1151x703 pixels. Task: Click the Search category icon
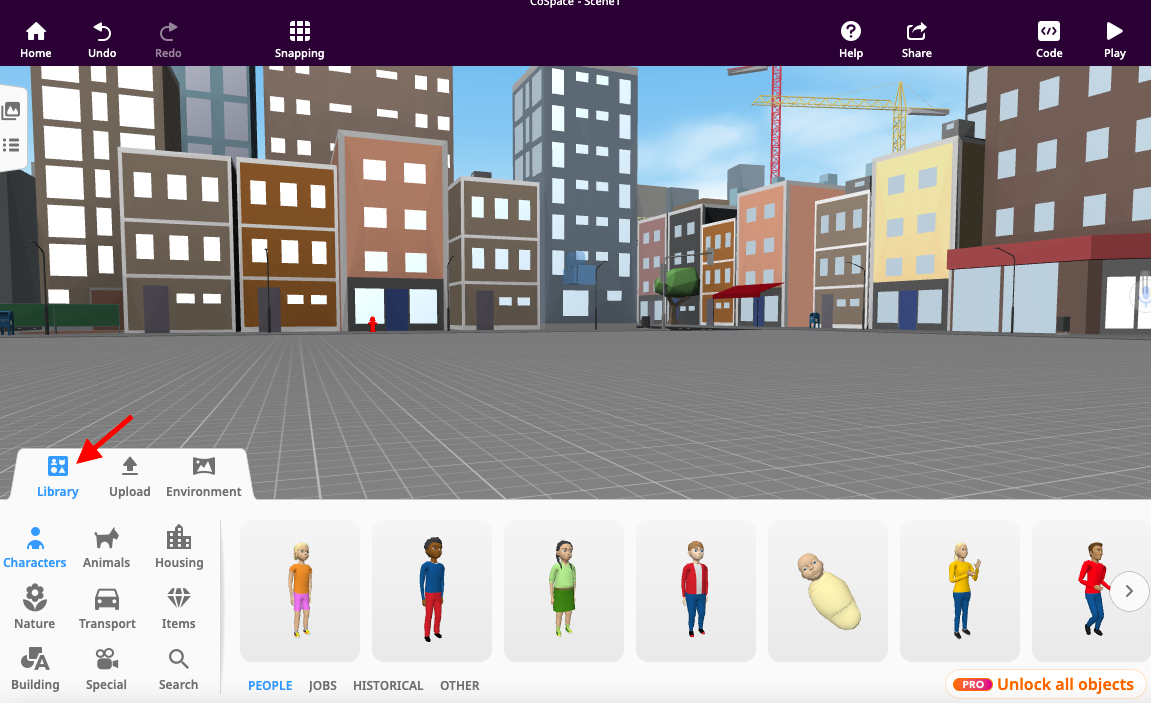(x=178, y=667)
